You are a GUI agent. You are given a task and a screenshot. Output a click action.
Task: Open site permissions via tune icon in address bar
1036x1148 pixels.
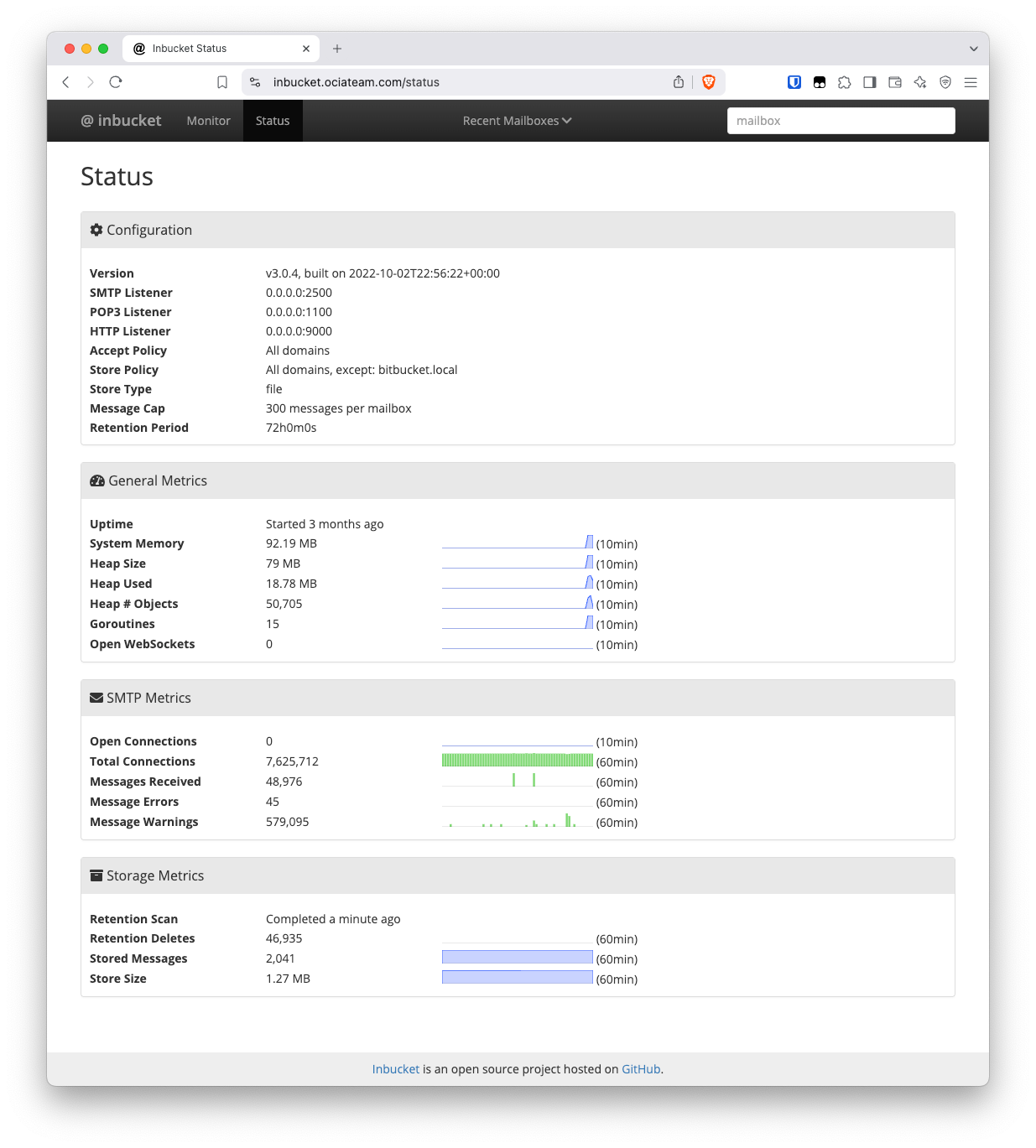(x=255, y=82)
